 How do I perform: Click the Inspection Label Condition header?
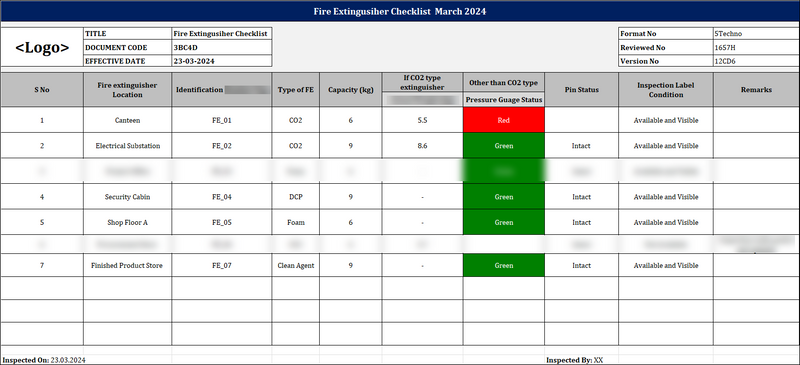click(666, 90)
